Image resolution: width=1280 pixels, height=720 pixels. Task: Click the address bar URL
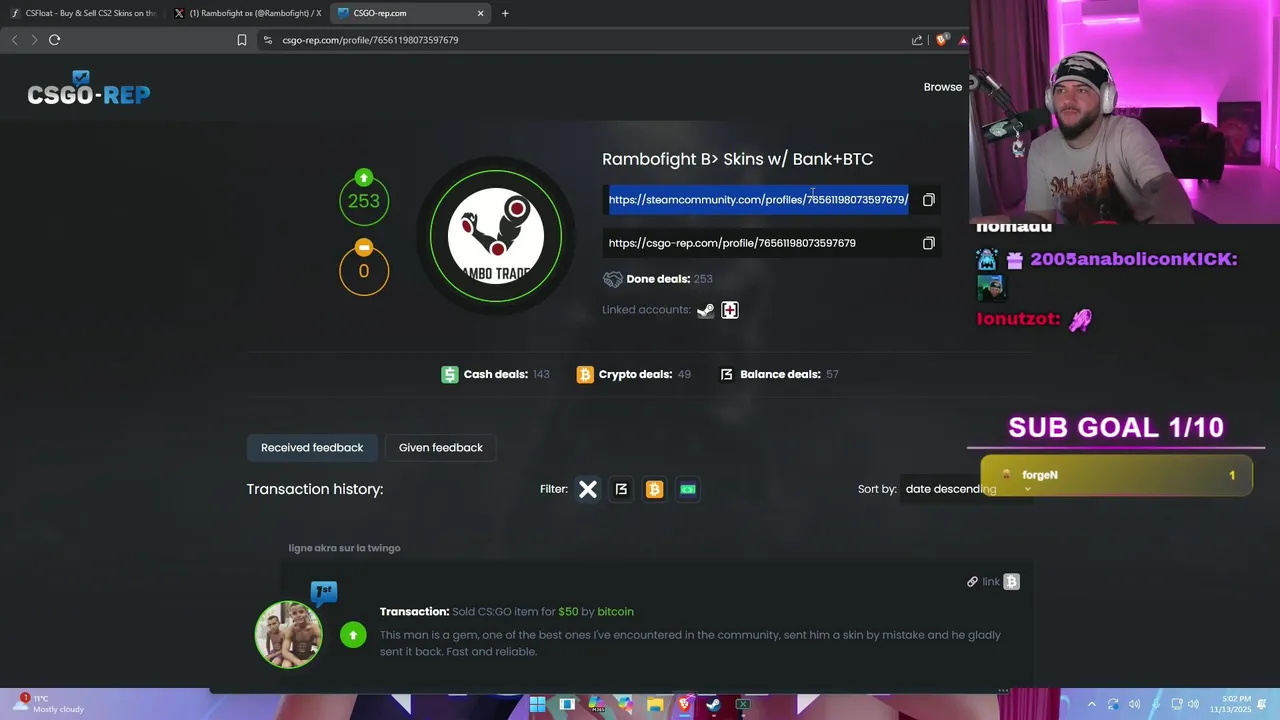pos(370,40)
